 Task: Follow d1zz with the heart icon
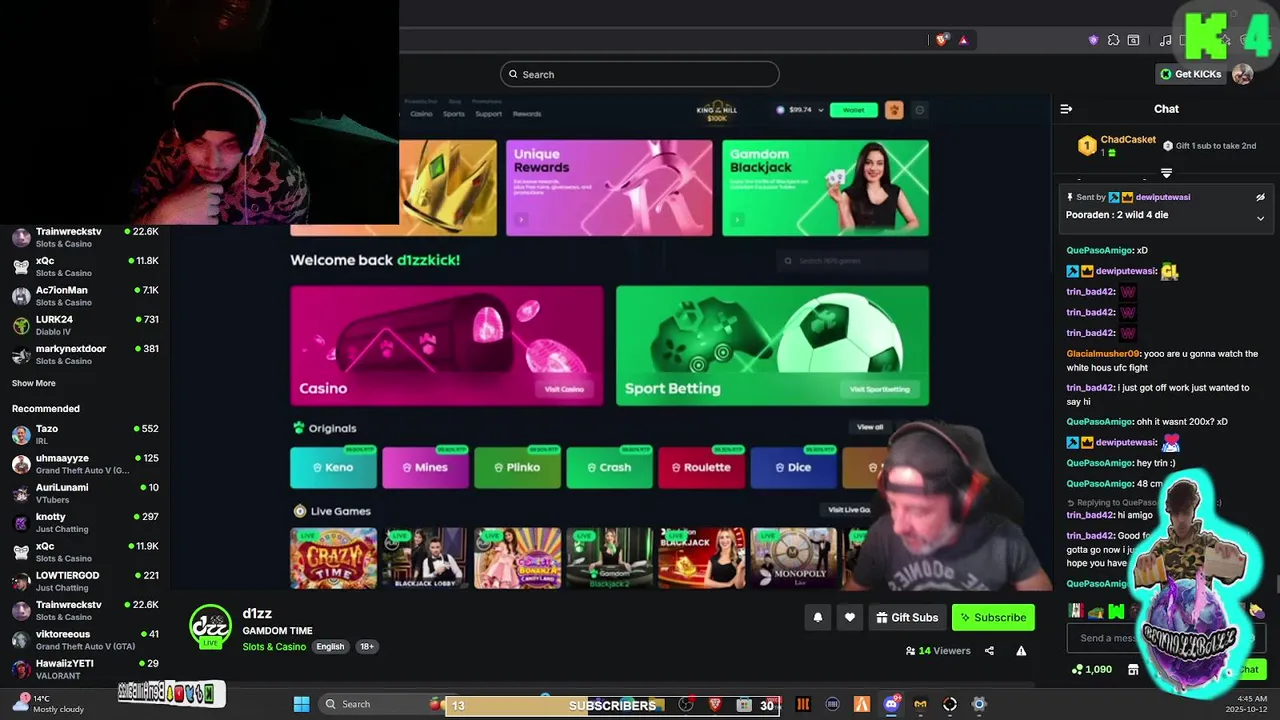[x=850, y=618]
